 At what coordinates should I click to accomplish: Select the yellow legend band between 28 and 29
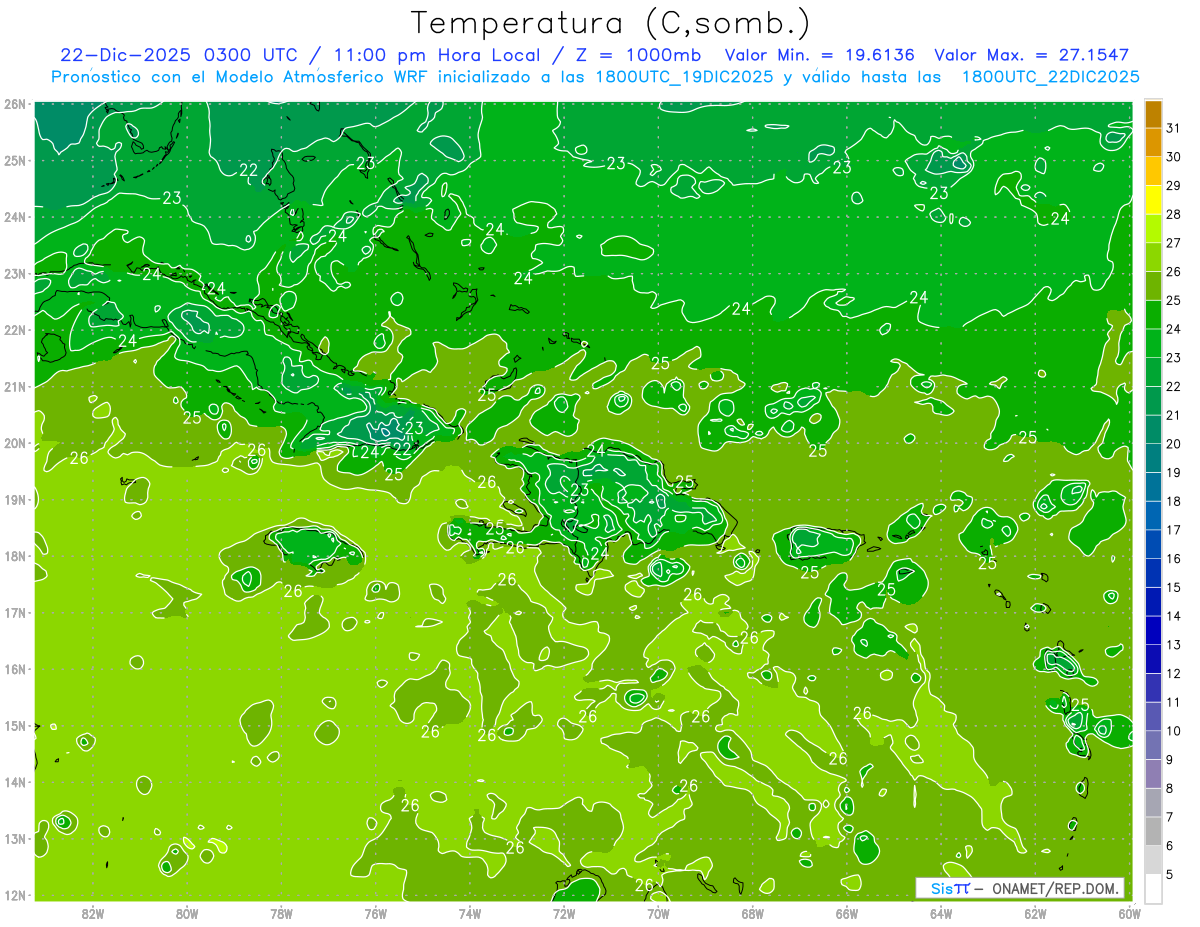(1153, 200)
